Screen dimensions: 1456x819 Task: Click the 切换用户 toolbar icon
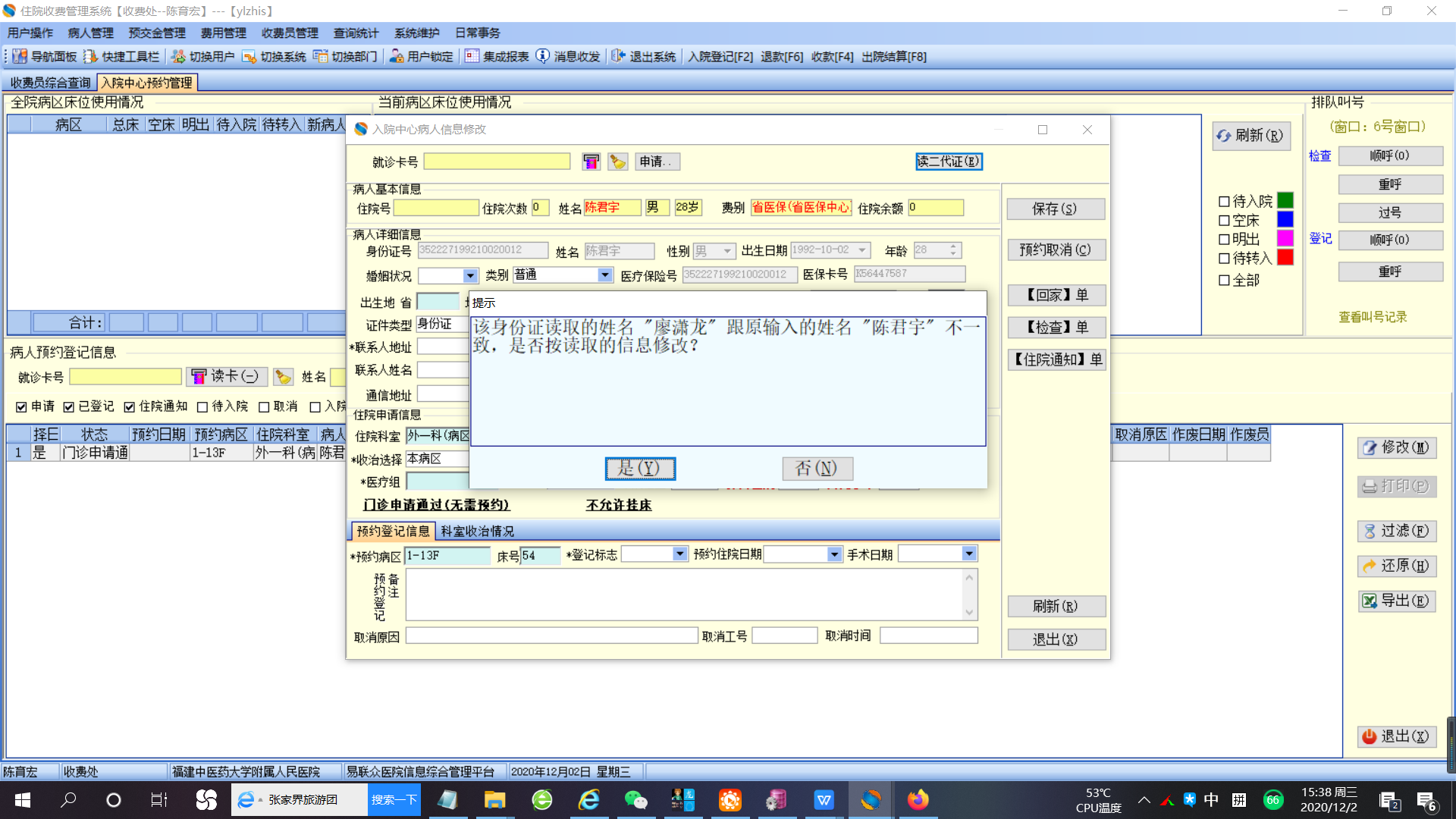pyautogui.click(x=178, y=57)
